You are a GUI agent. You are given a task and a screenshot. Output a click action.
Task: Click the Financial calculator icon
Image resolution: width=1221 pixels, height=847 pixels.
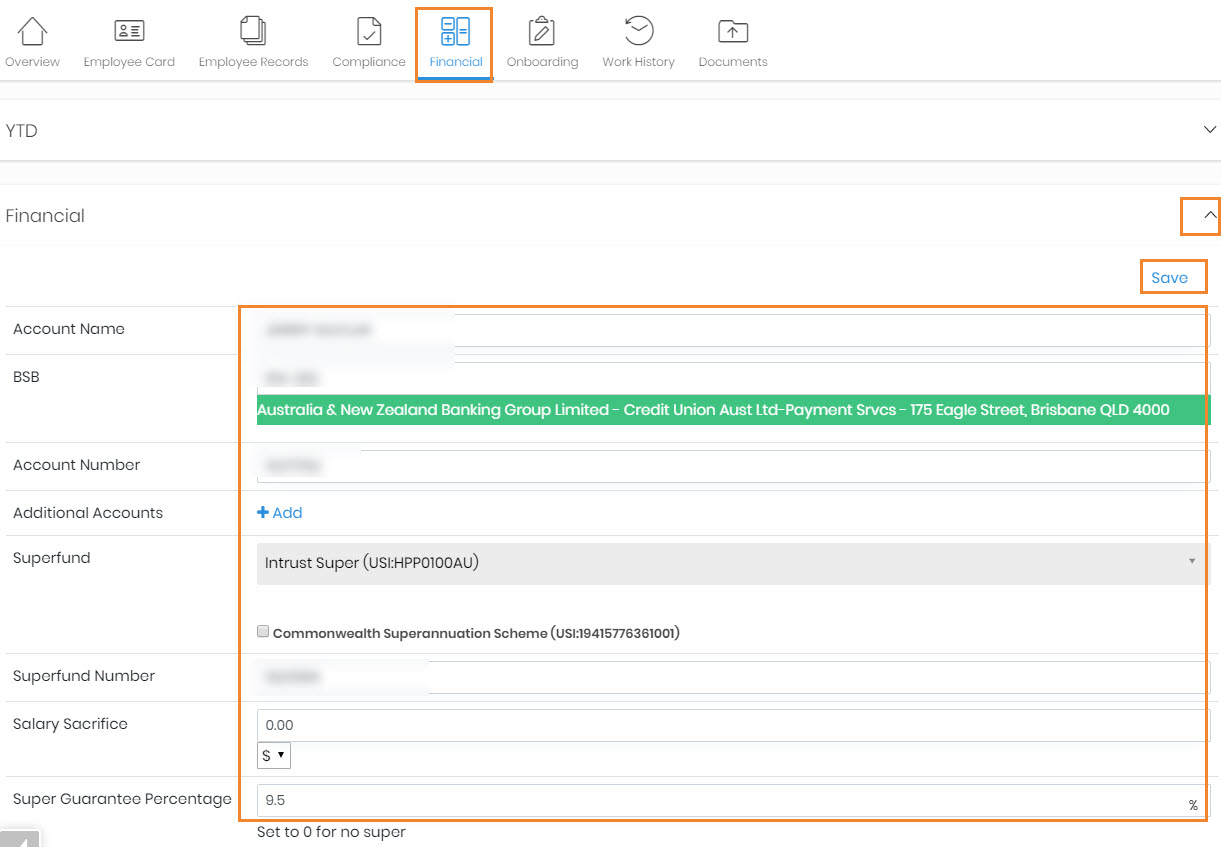pyautogui.click(x=455, y=31)
